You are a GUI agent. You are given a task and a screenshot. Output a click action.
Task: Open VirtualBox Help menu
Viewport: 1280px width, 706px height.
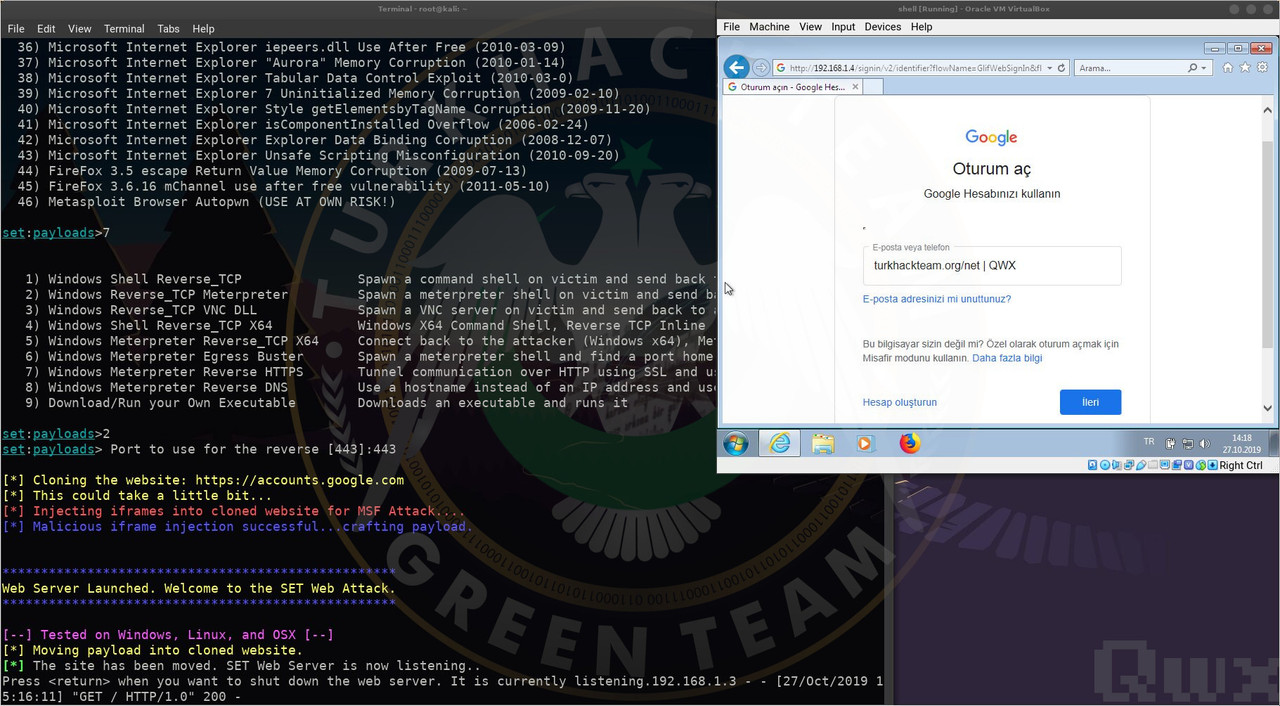[x=922, y=27]
